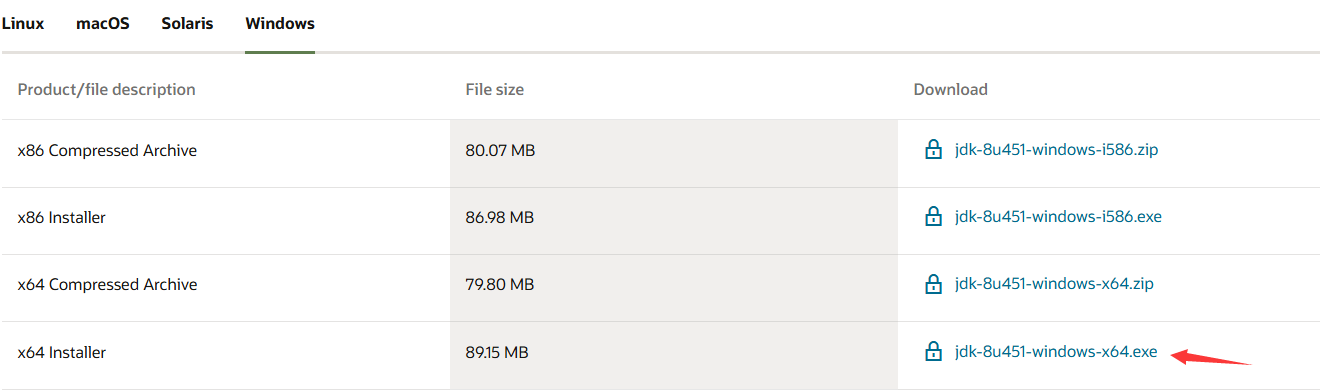Open the Solaris tab

187,23
